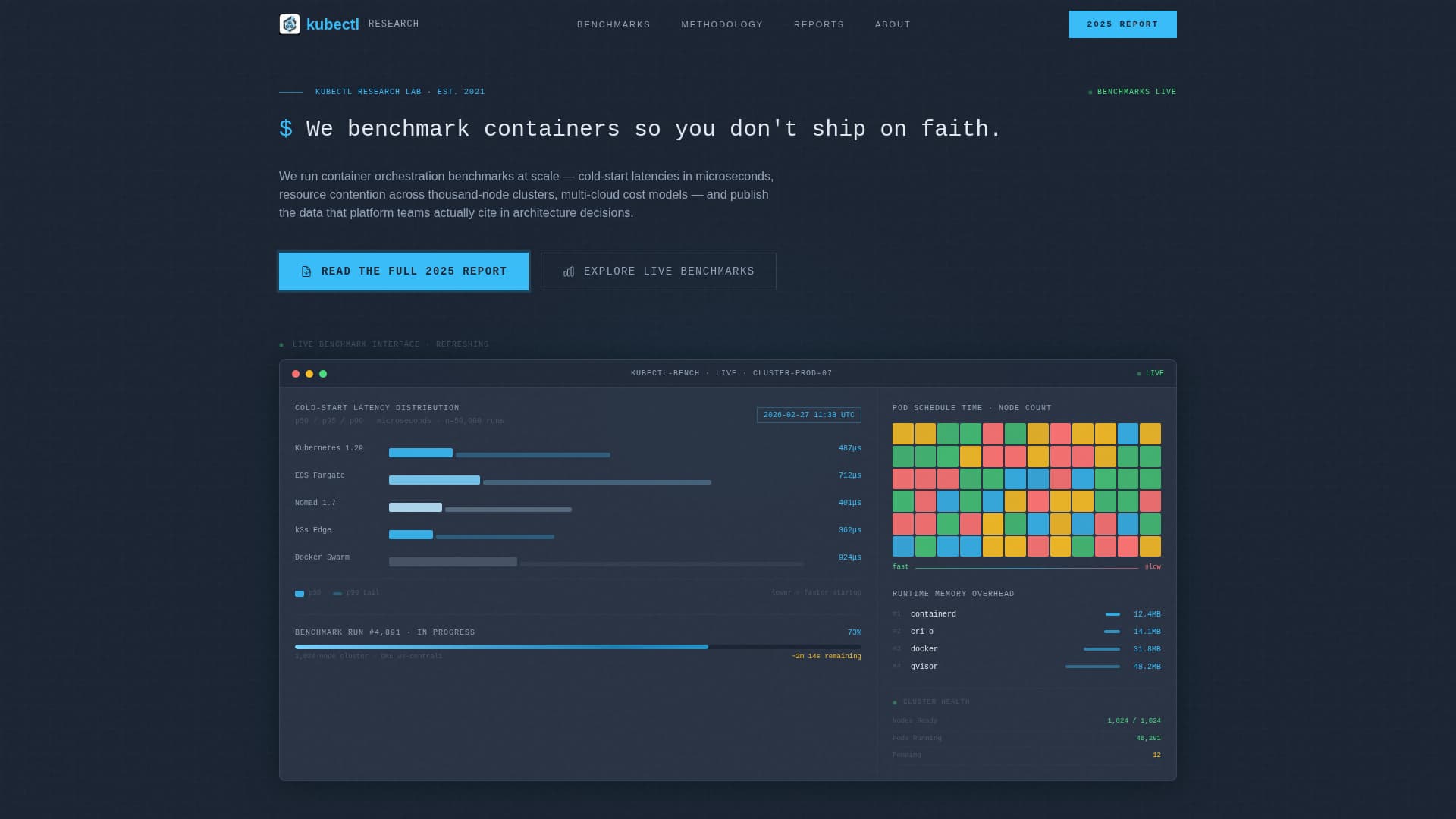Screen dimensions: 1456x819
Task: Click the 'slow' heatmap legend label
Action: click(x=1153, y=566)
